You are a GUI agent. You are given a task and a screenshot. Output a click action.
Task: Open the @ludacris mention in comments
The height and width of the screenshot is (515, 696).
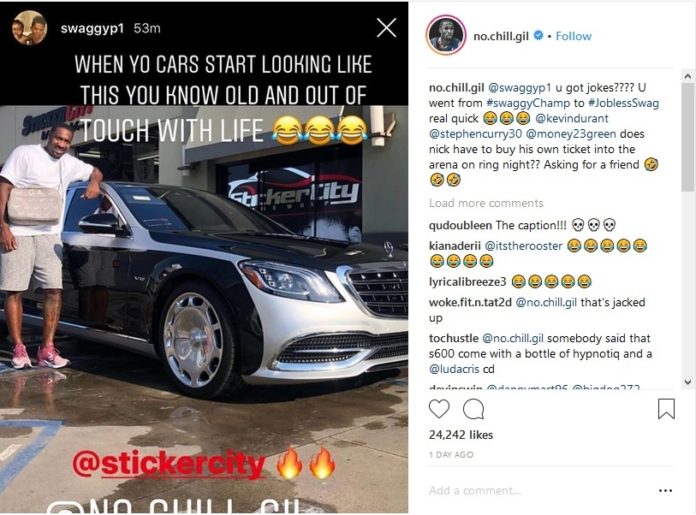click(454, 369)
